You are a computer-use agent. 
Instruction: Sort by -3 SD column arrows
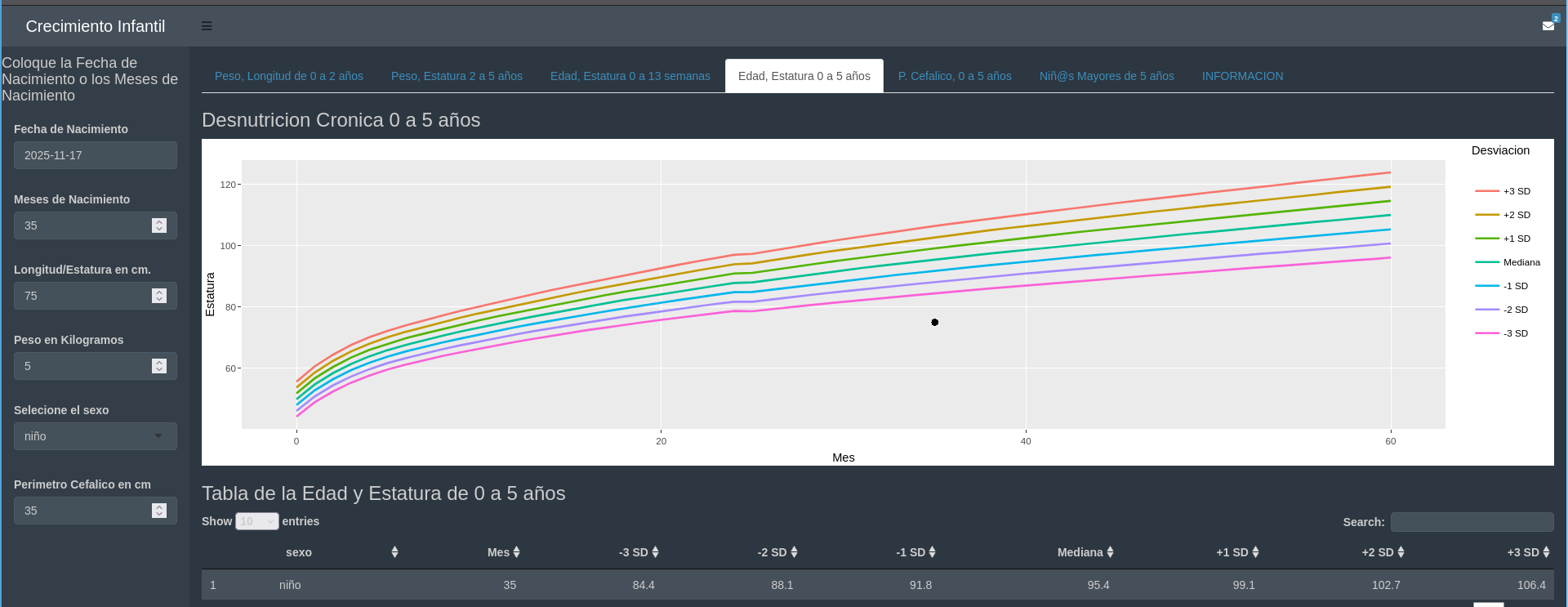pyautogui.click(x=655, y=552)
